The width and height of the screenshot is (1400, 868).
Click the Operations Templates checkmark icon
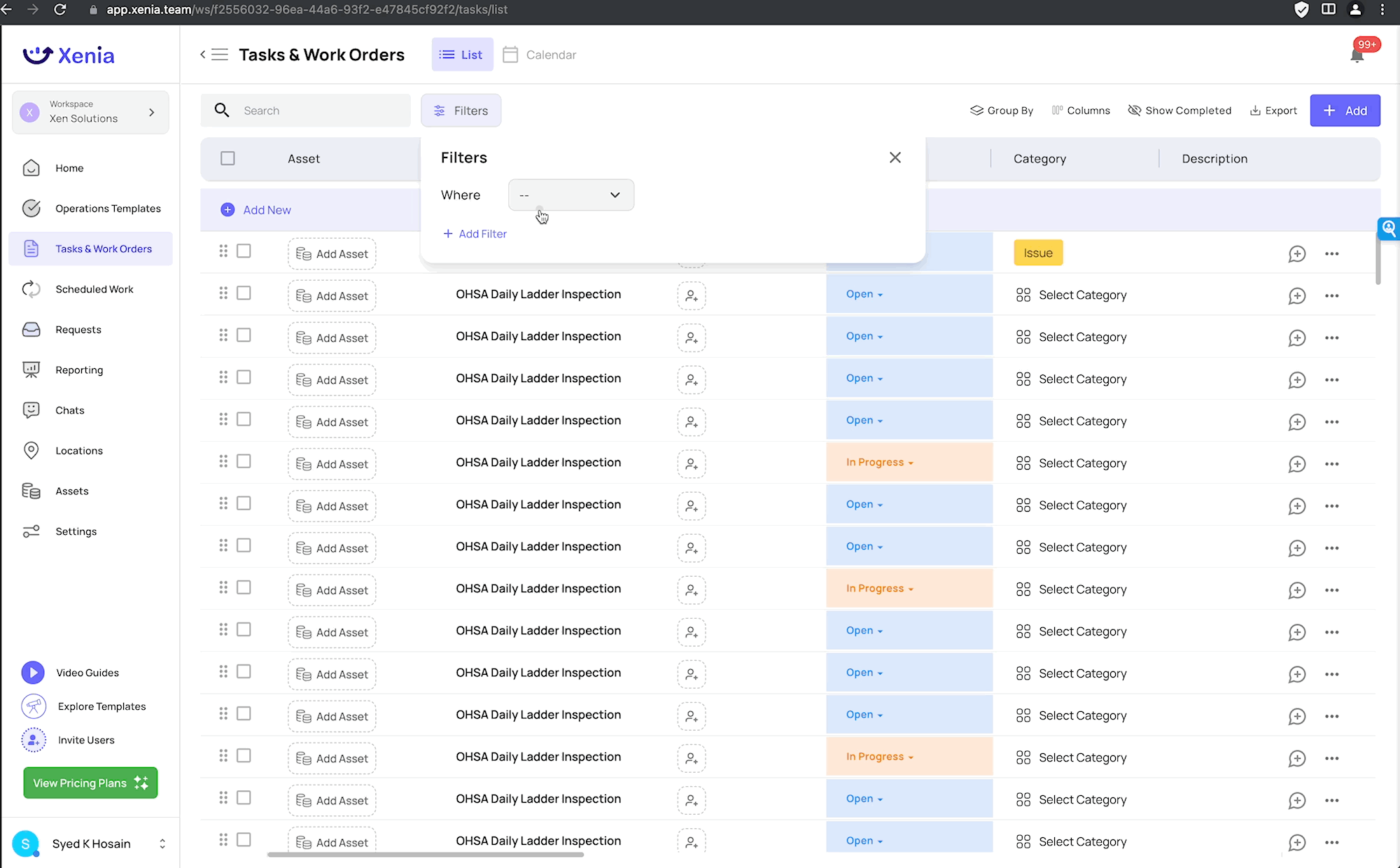[x=31, y=209]
